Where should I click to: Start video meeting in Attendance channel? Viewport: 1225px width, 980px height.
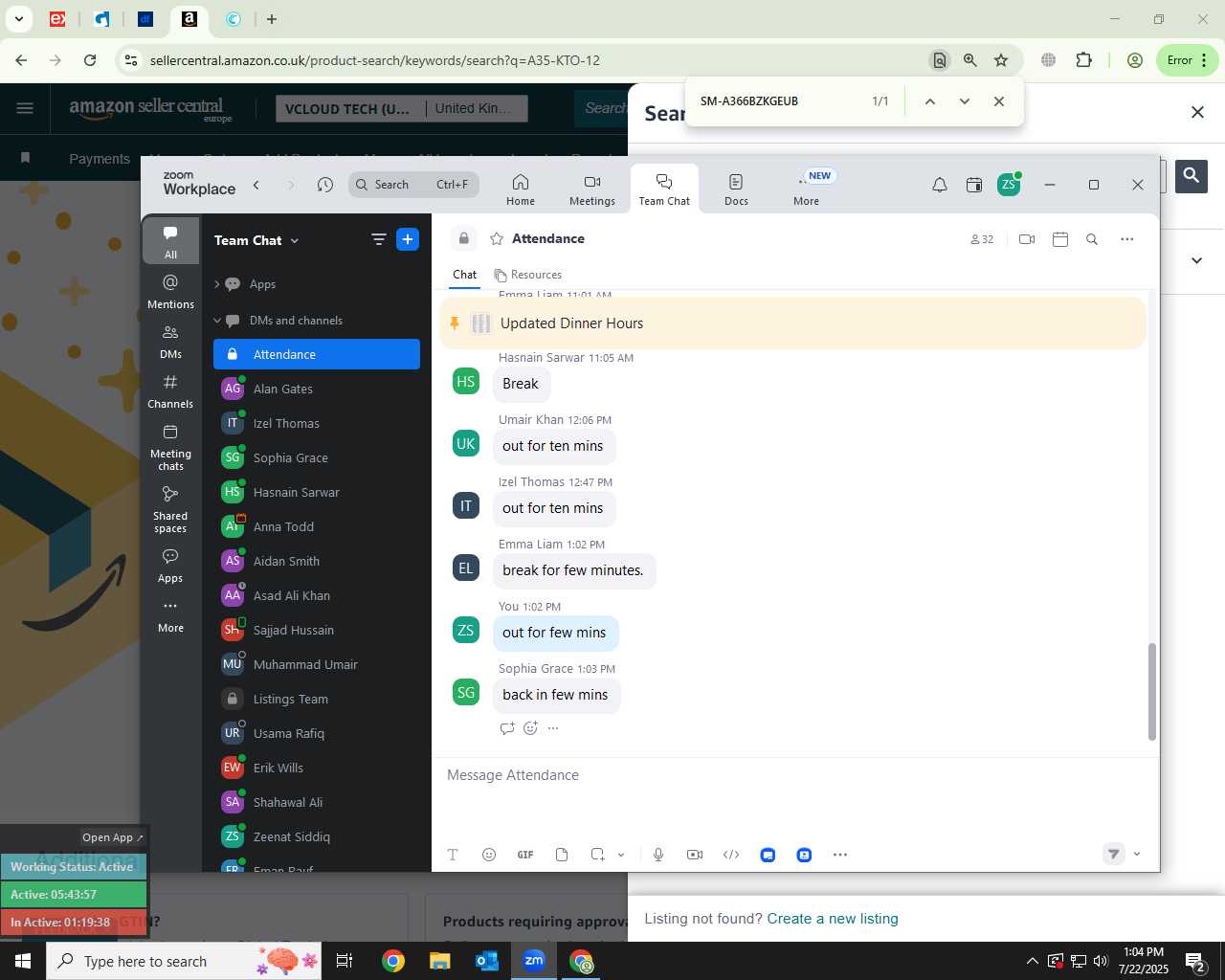(x=1027, y=239)
